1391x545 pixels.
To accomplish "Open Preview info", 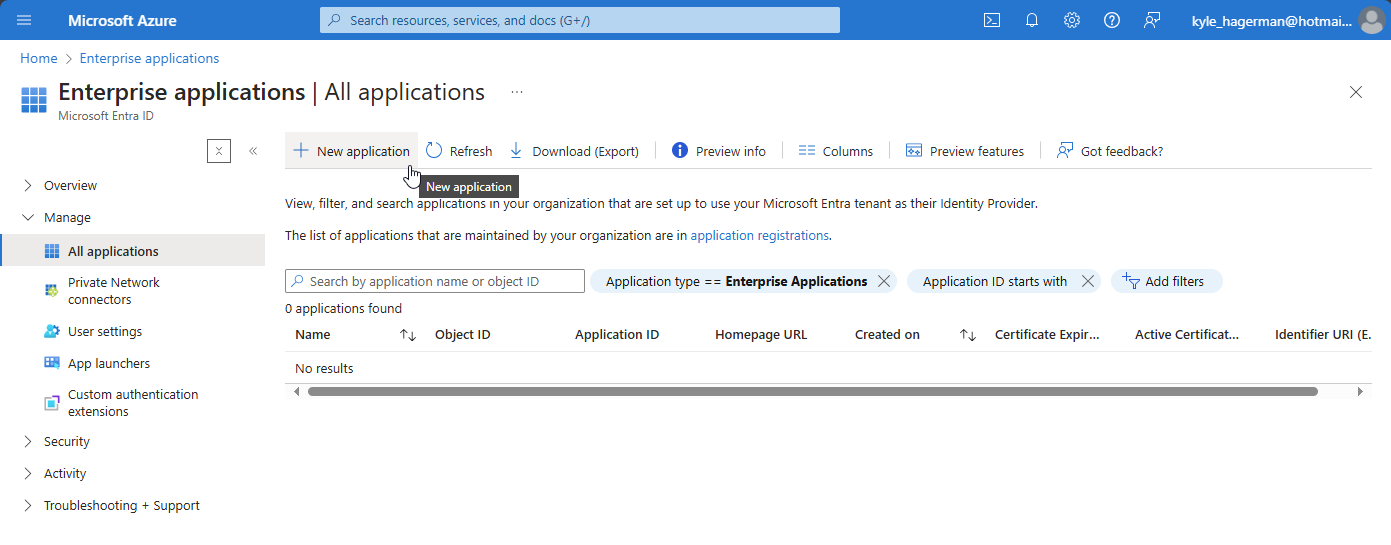I will [719, 151].
